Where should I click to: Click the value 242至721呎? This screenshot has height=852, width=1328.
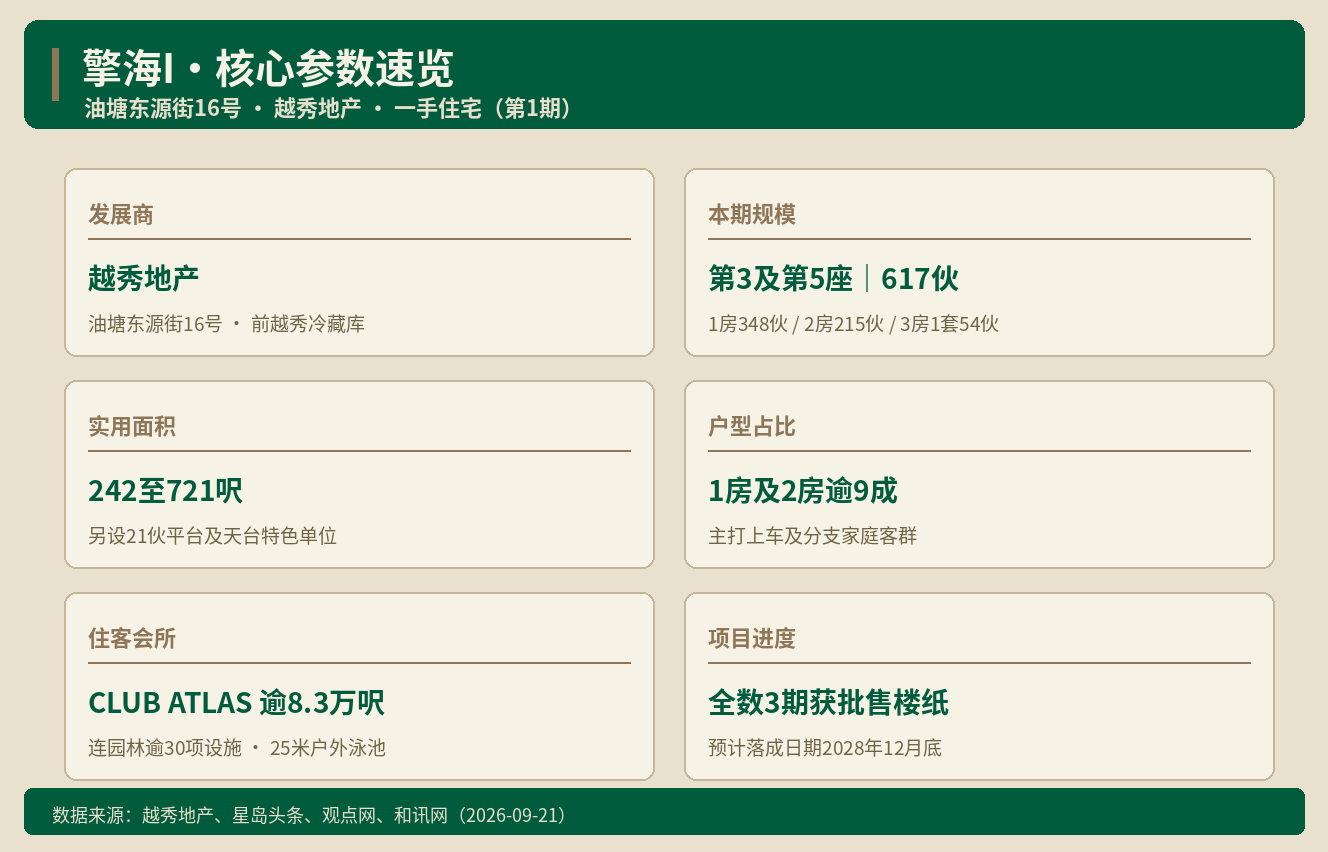[165, 491]
